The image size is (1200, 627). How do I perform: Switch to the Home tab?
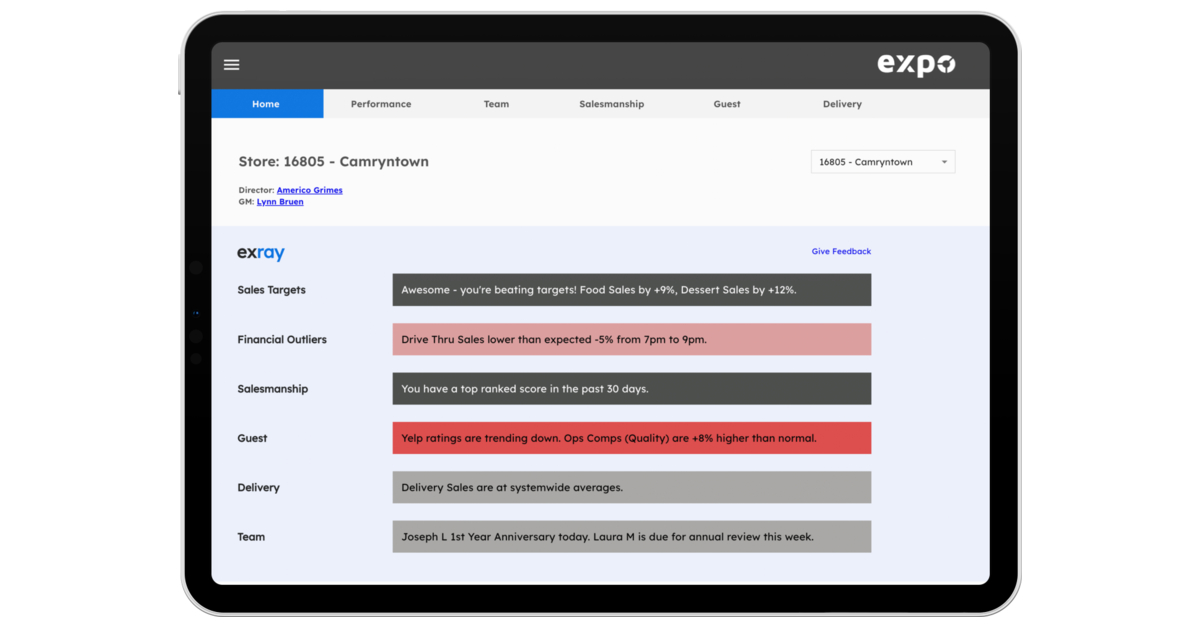tap(266, 104)
